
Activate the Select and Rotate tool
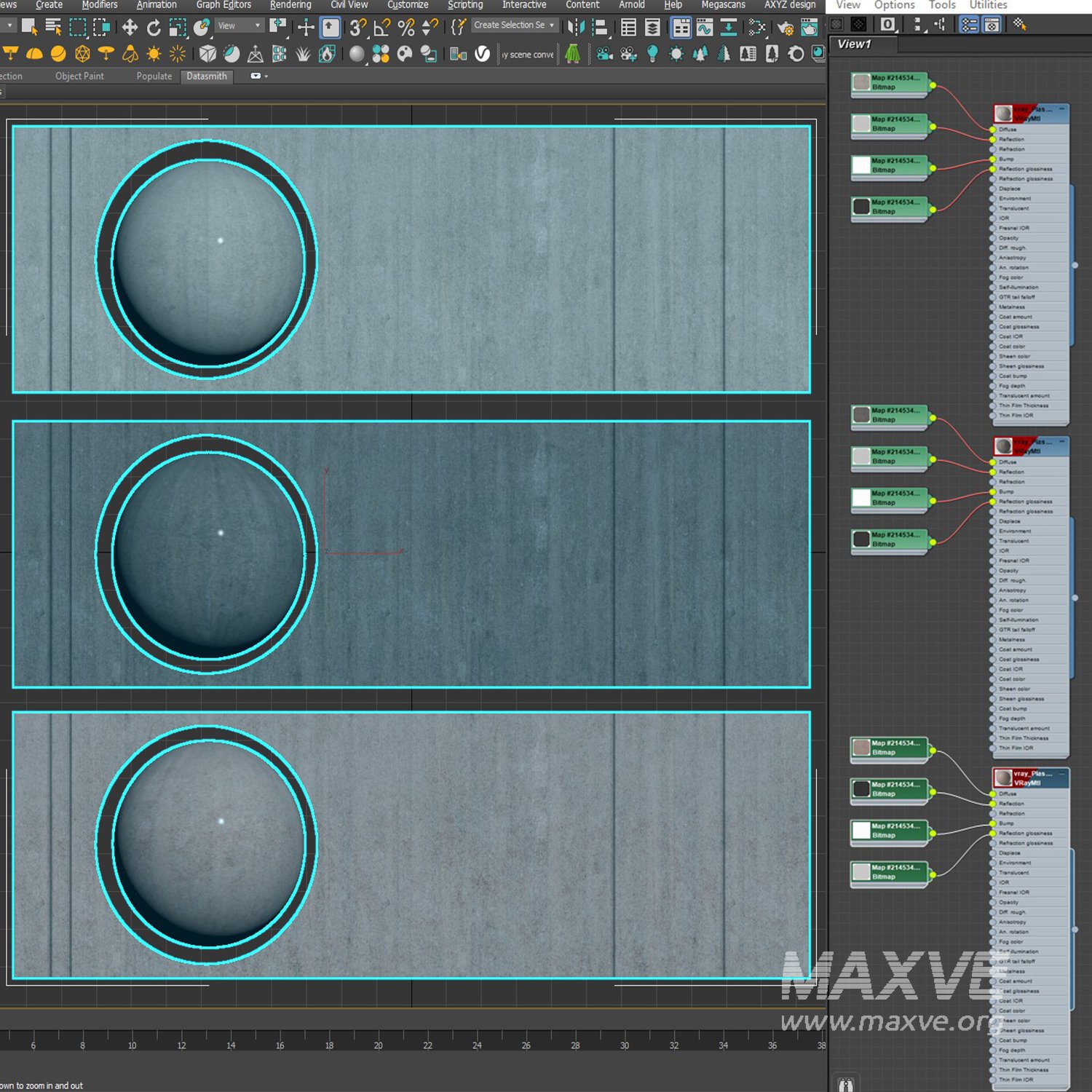(154, 28)
